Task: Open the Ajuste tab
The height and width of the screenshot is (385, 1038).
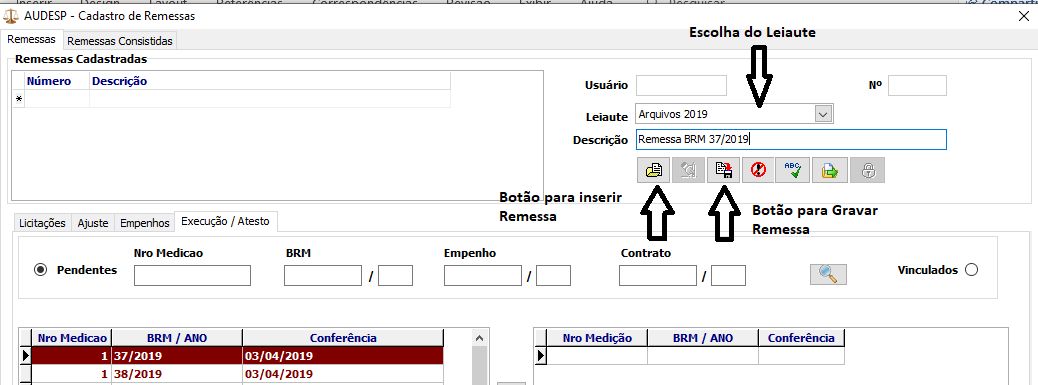Action: [93, 223]
